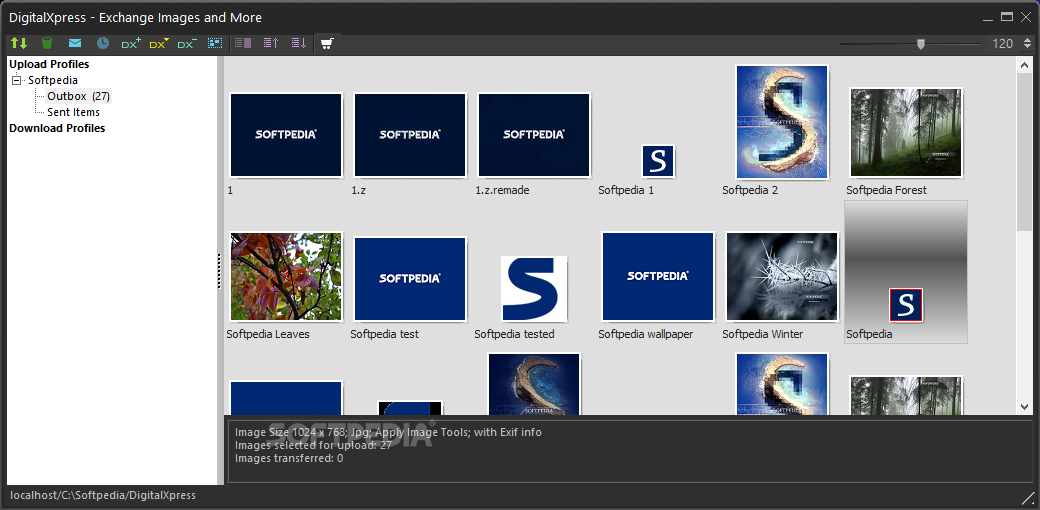
Task: Select the Softpedia 2 thumbnail
Action: [782, 122]
